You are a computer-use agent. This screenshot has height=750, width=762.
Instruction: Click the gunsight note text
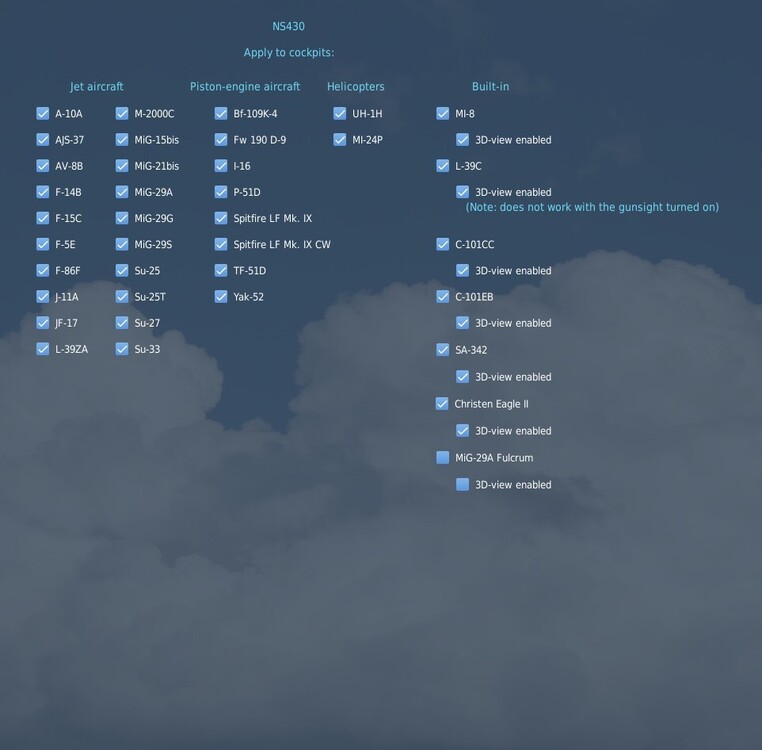pyautogui.click(x=592, y=207)
